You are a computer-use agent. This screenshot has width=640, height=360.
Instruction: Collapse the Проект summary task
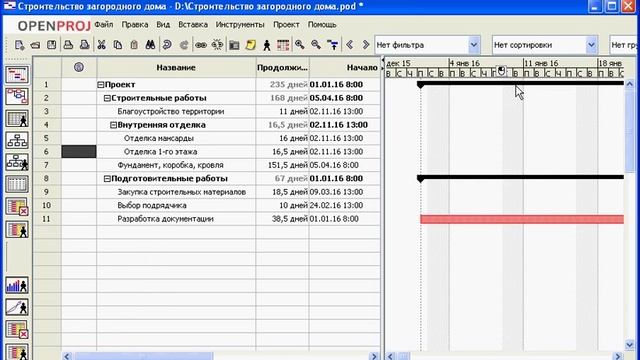tap(100, 85)
